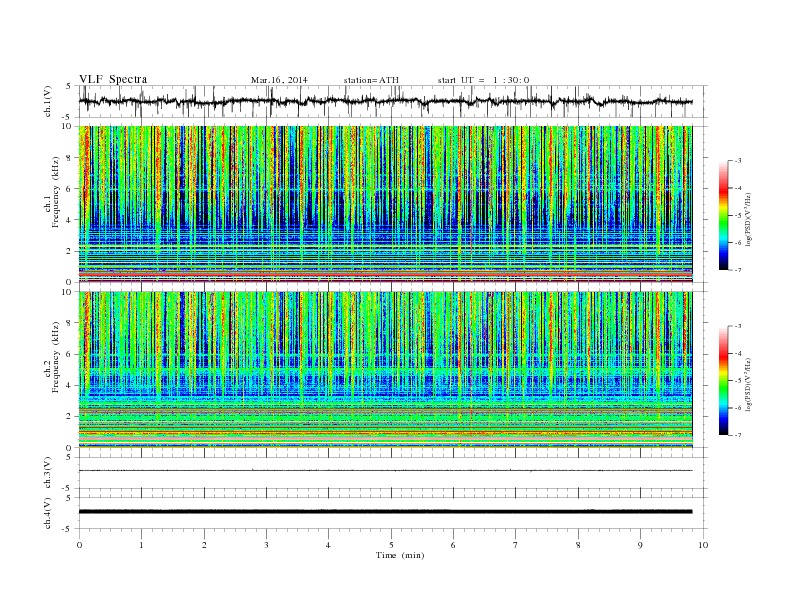Select the ch.2 "Frequency (kHz)" axis label
Image resolution: width=792 pixels, height=612 pixels.
click(56, 356)
